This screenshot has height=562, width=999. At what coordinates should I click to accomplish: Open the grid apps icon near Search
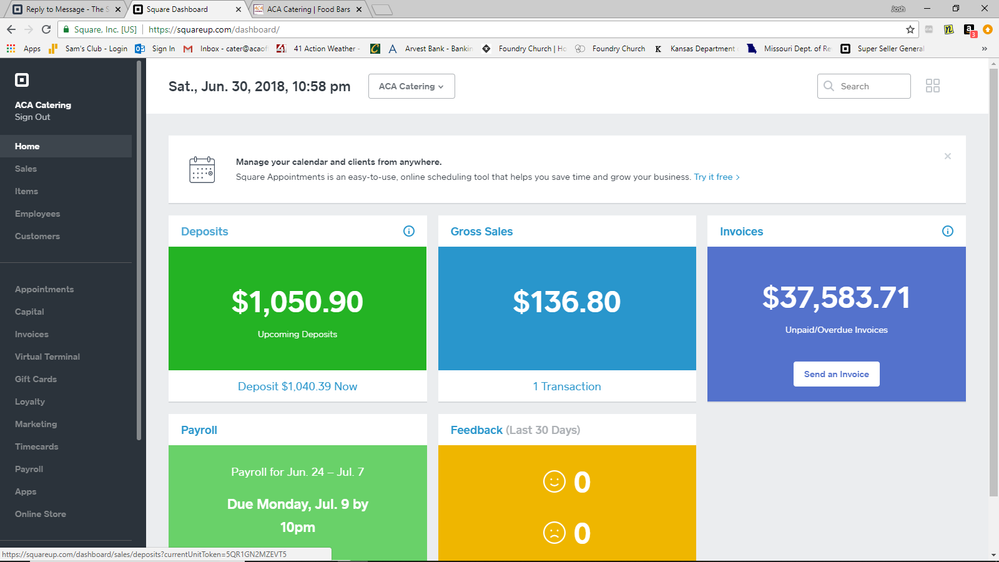[x=933, y=85]
